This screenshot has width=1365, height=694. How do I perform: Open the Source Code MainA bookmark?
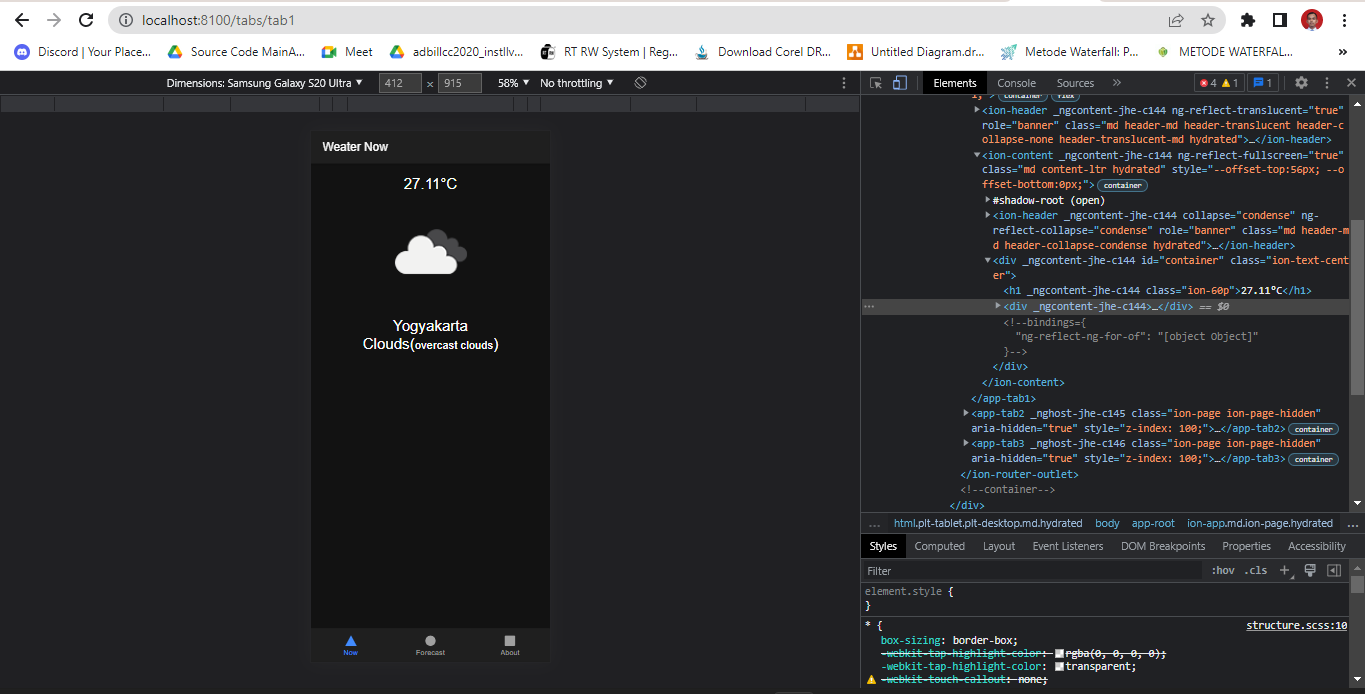236,52
